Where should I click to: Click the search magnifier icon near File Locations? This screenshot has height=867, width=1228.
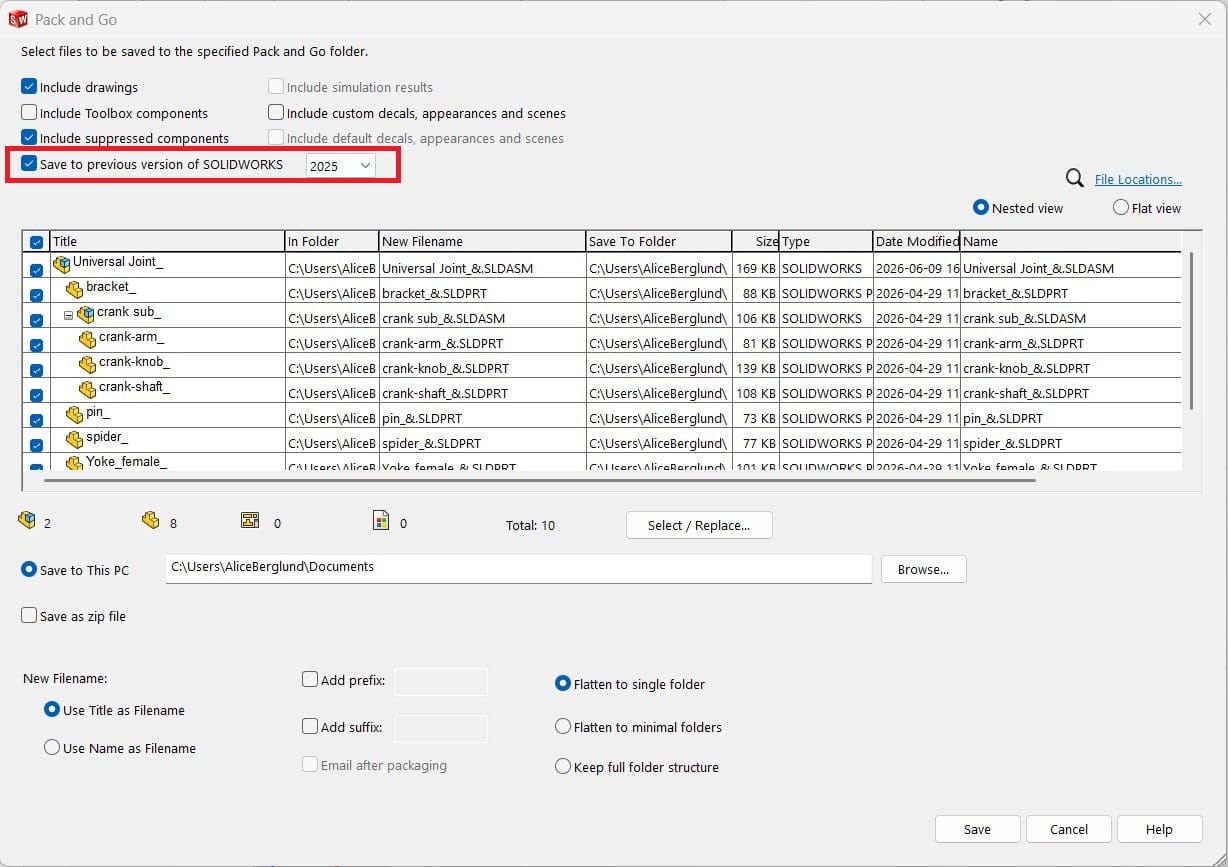tap(1075, 178)
